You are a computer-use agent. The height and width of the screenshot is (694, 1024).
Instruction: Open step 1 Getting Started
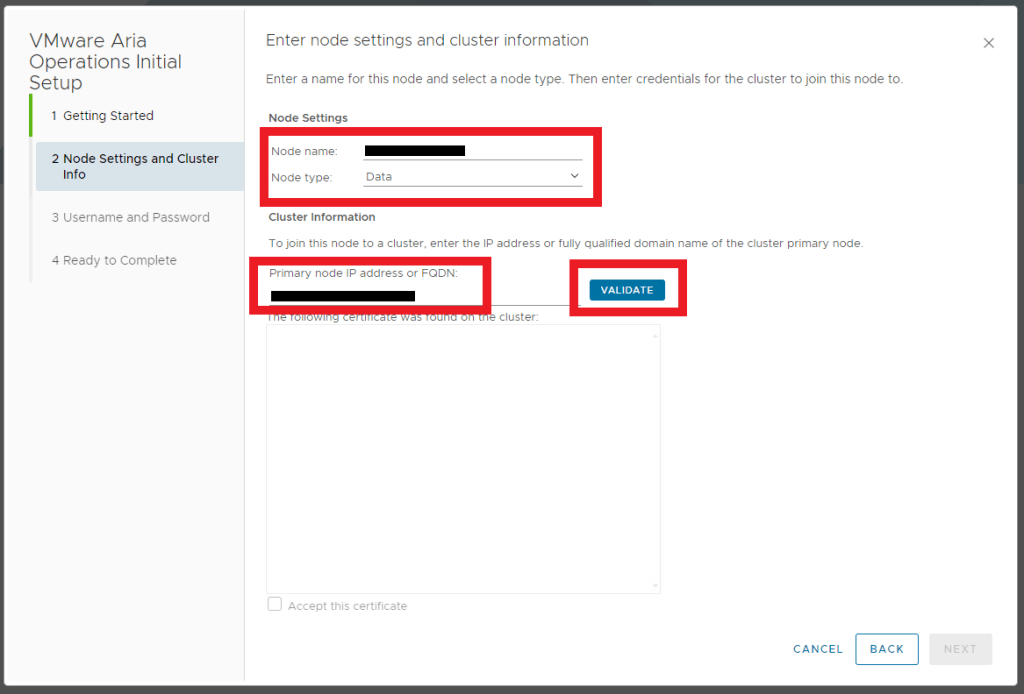pyautogui.click(x=108, y=116)
